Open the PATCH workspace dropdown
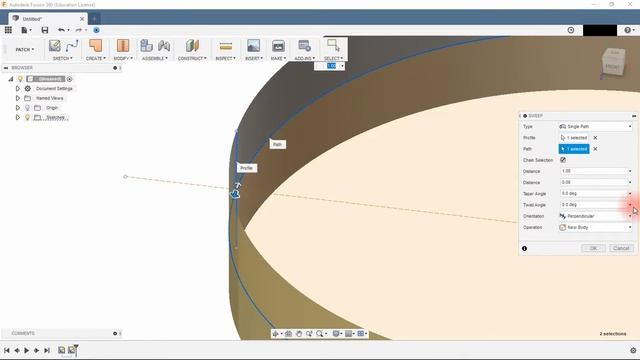Screen dimensions: 640x360 tap(24, 49)
